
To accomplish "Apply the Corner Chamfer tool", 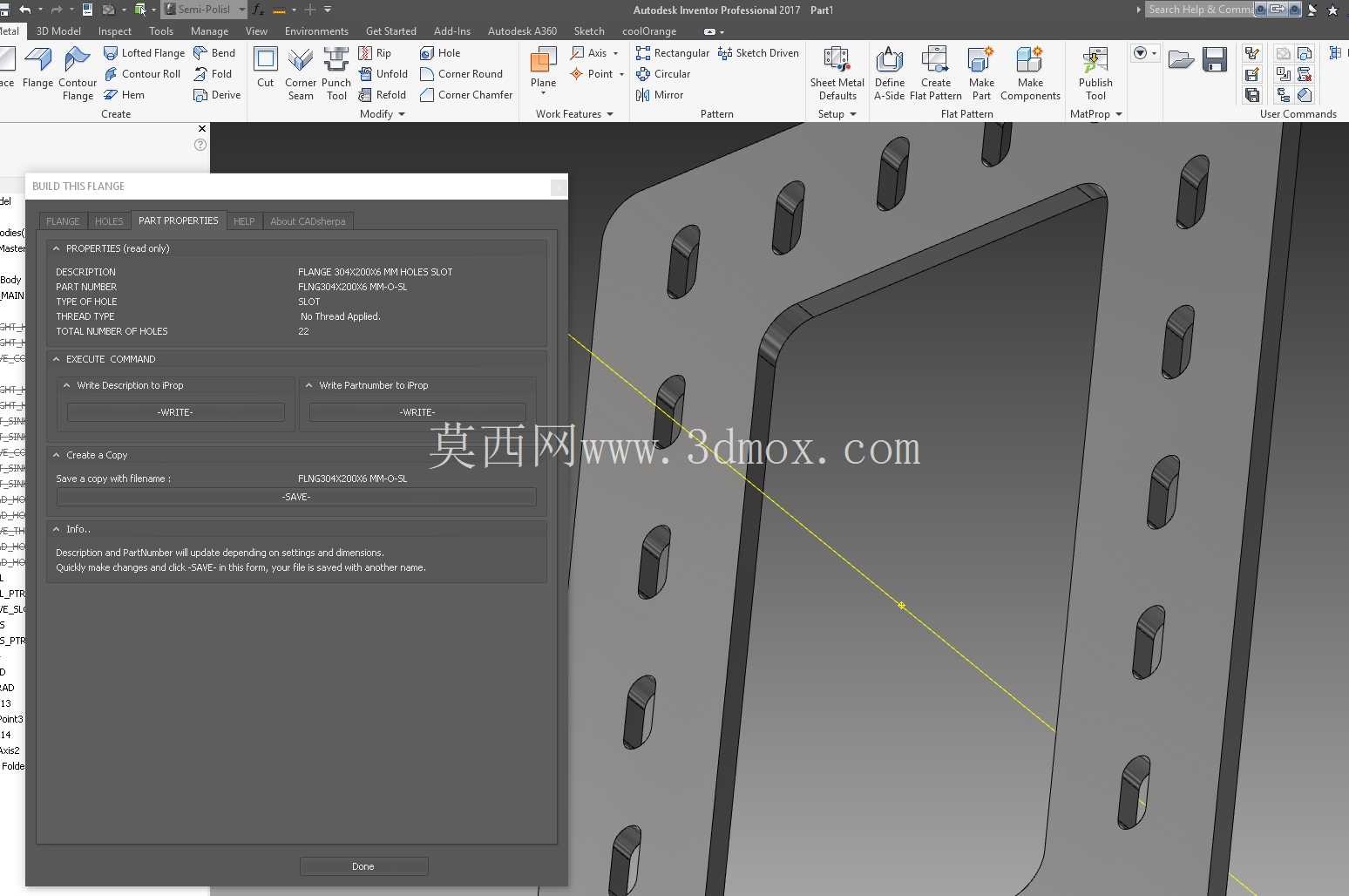I will (x=466, y=95).
